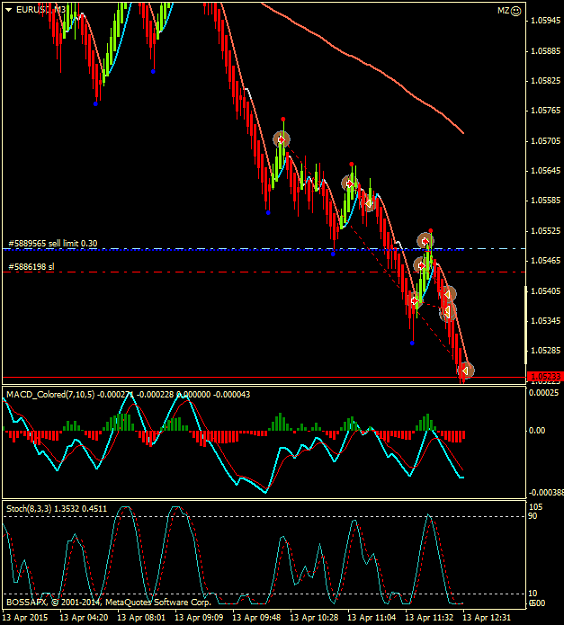This screenshot has height=625, width=564.
Task: Click the 13 Apr 11:04 time label
Action: coord(371,618)
